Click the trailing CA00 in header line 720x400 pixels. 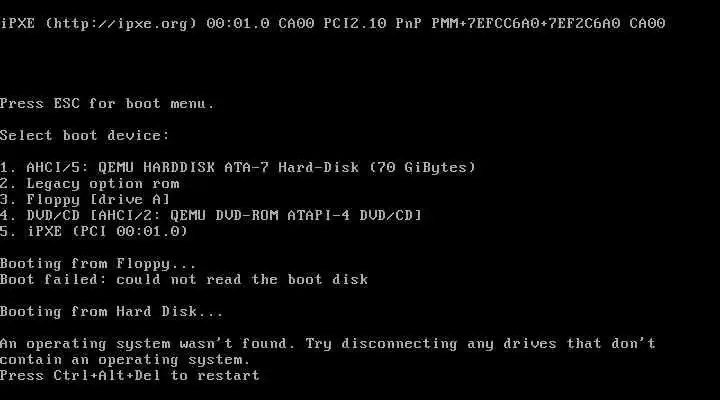click(x=647, y=23)
